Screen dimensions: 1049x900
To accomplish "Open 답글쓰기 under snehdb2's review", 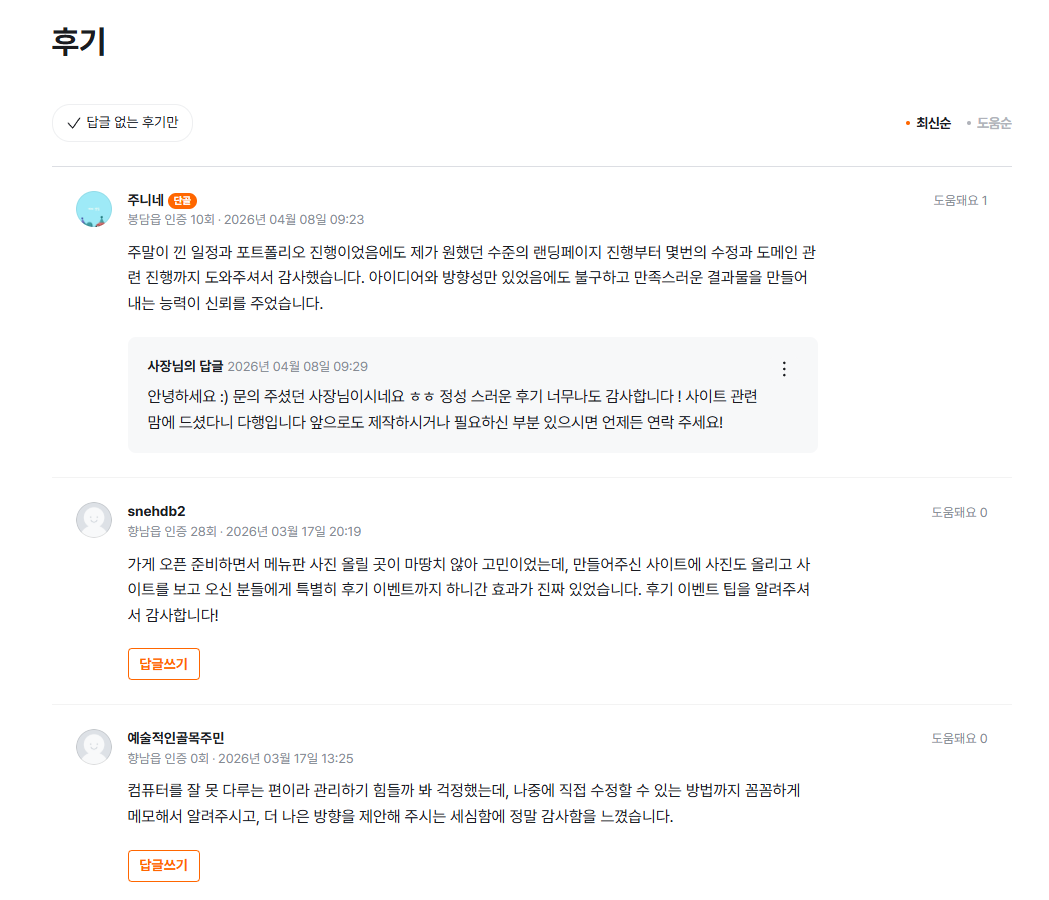I will [163, 663].
